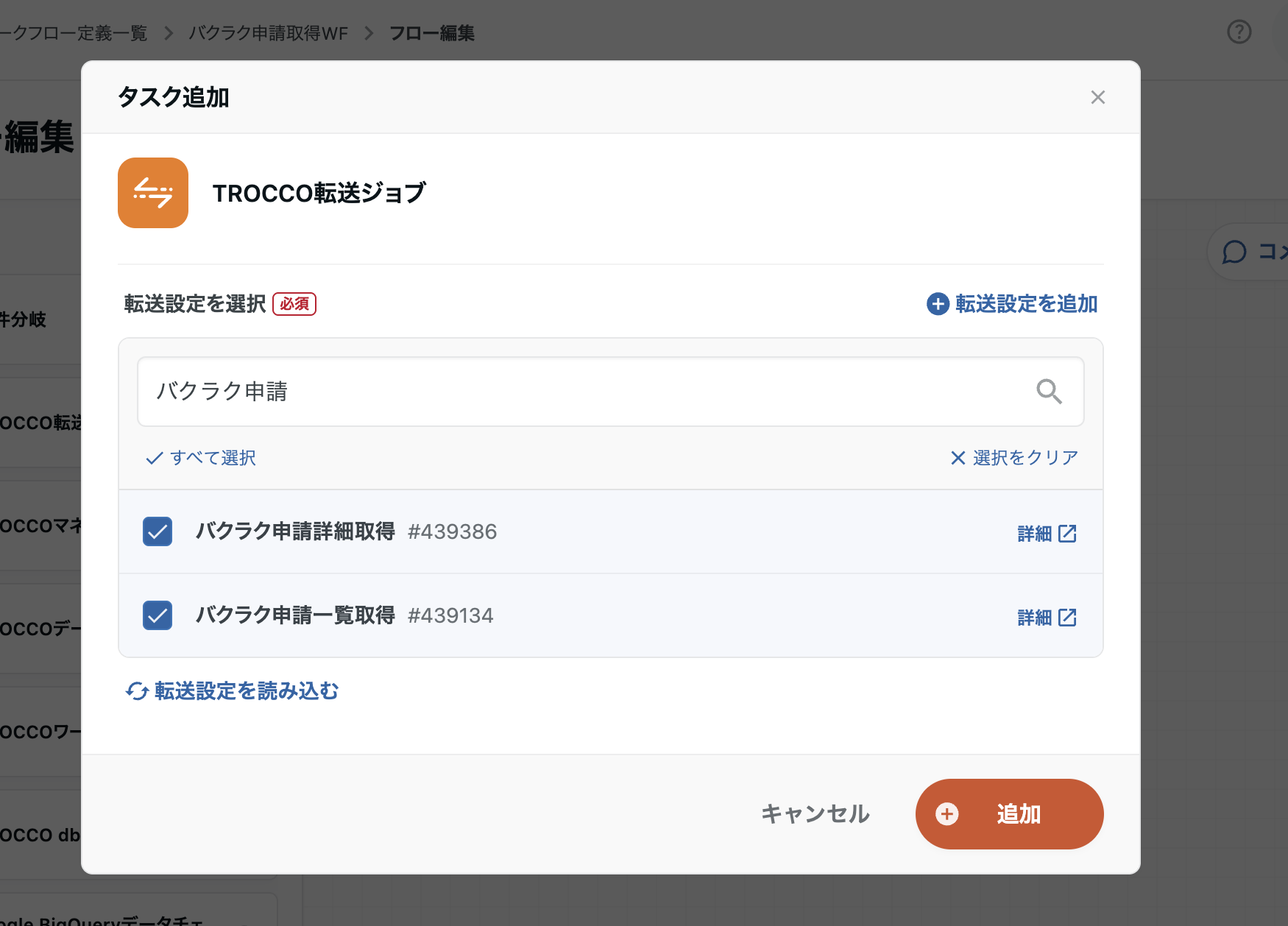Screen dimensions: 1288x926
Task: Open the ワークフロー定義一覧 breadcrumb
Action: (x=74, y=33)
